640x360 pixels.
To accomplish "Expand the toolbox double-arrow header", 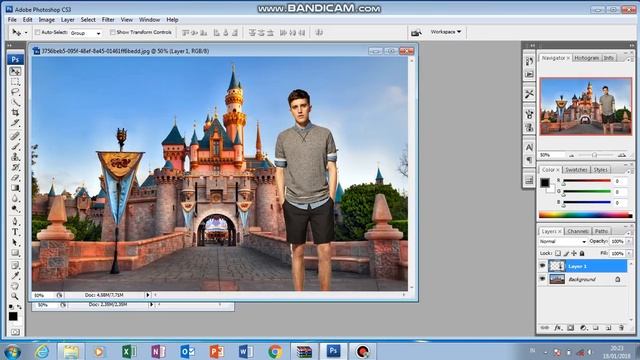I will [9, 45].
